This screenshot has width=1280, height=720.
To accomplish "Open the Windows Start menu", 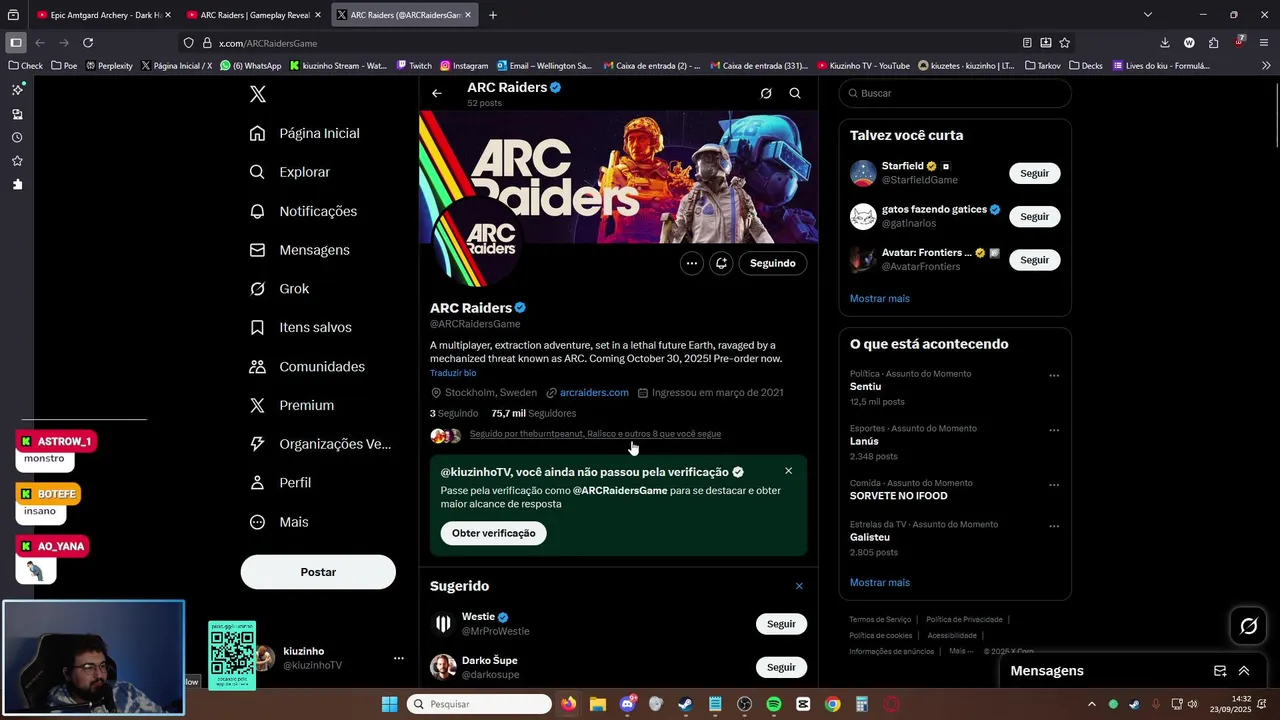I will tap(389, 704).
